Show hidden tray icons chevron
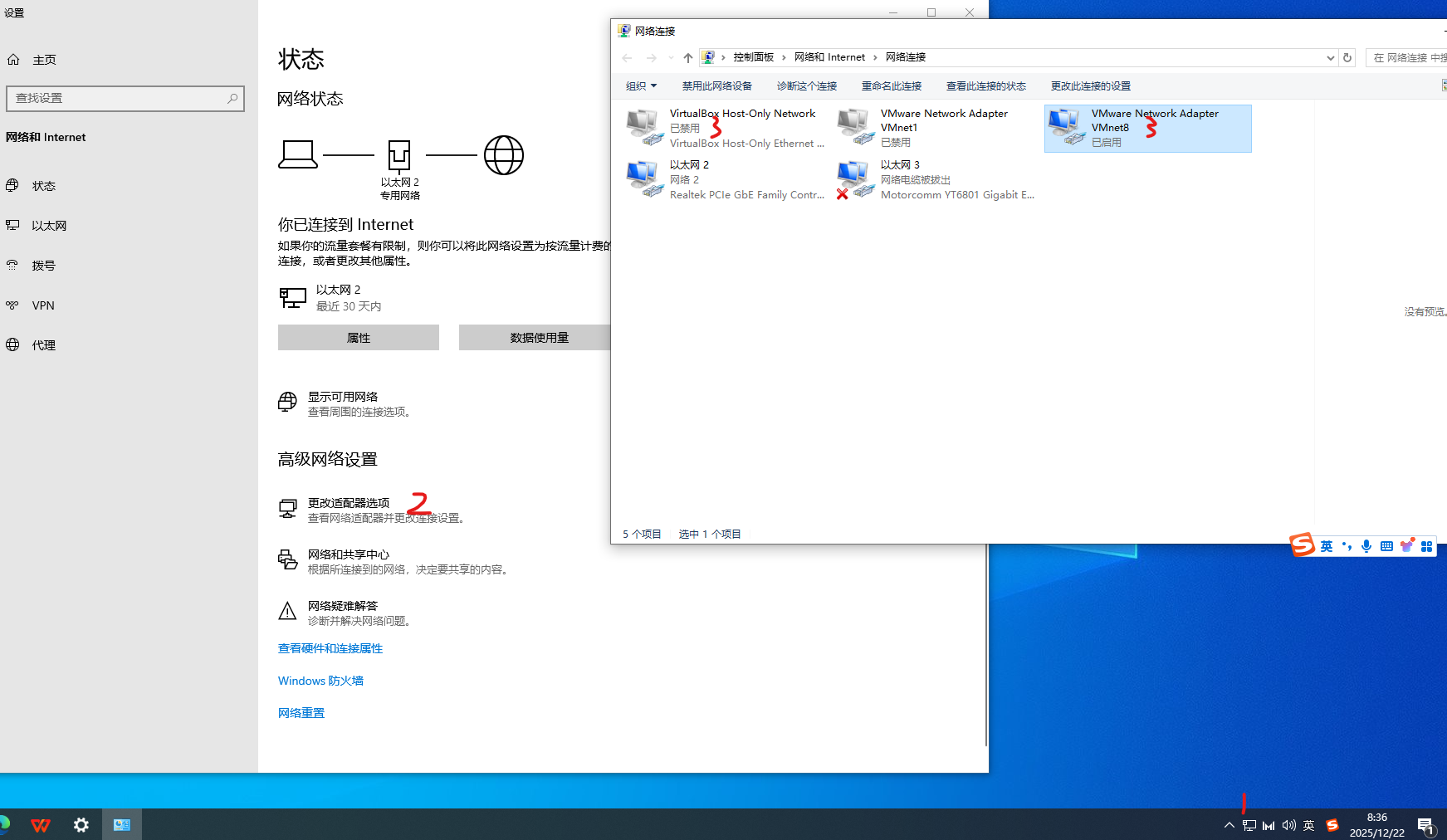This screenshot has height=840, width=1447. [x=1229, y=825]
